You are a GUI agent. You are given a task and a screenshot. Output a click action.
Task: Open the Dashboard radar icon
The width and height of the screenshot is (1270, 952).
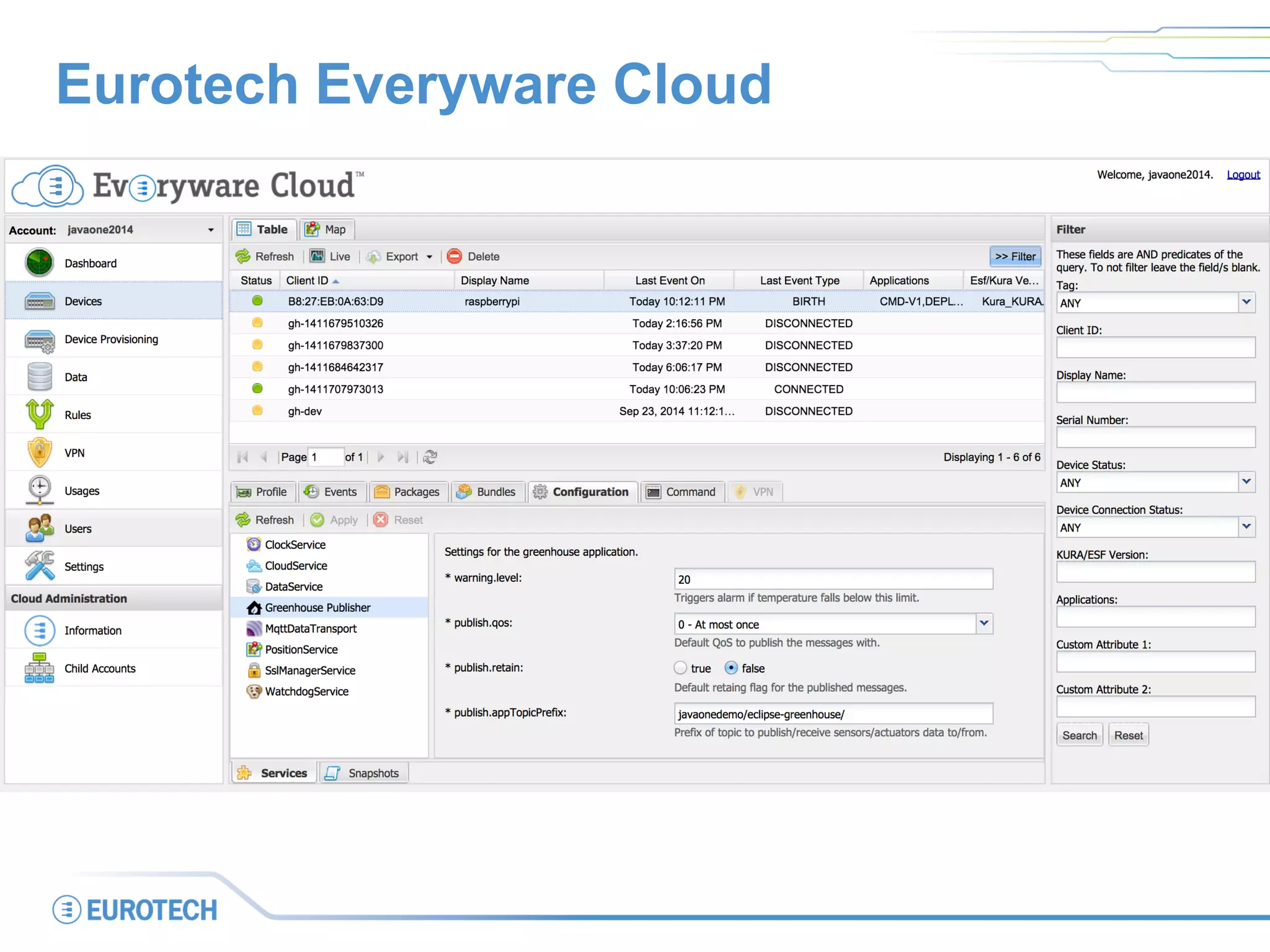[x=39, y=263]
